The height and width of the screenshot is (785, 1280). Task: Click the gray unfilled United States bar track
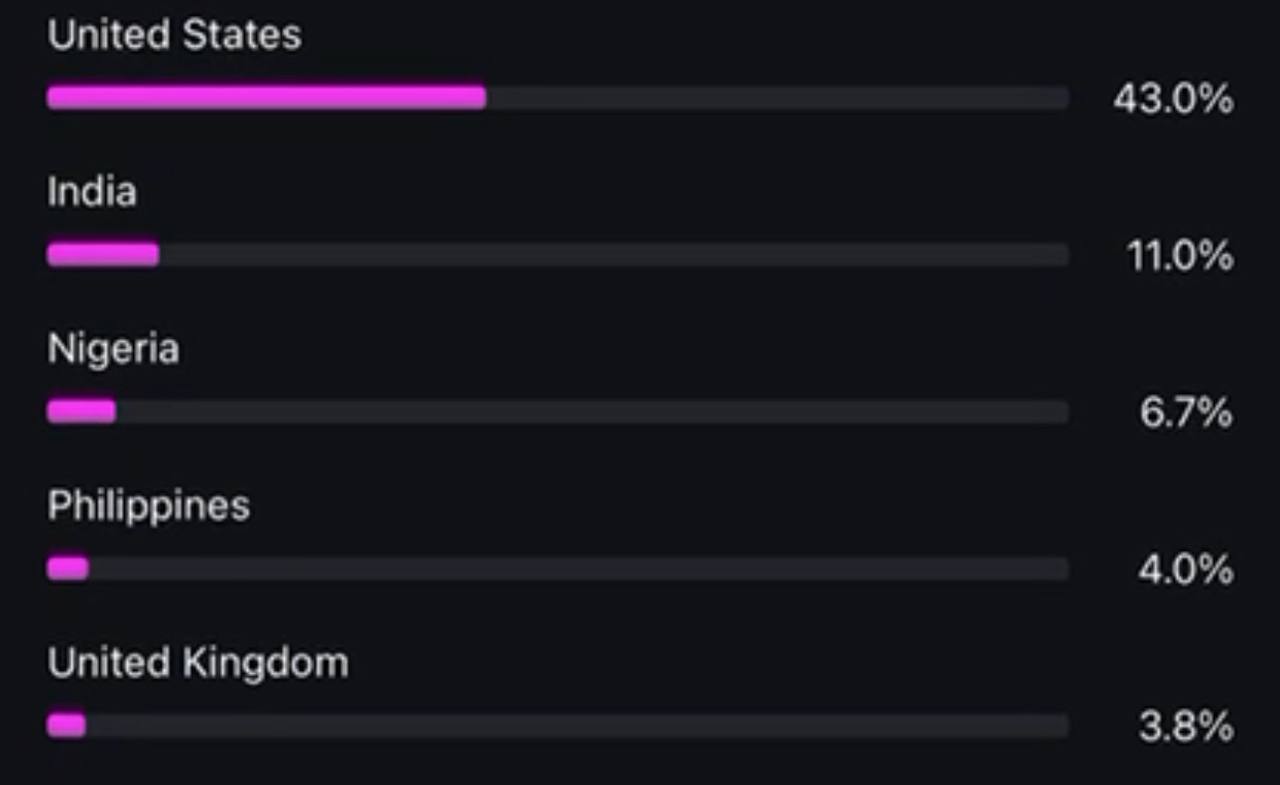pos(777,97)
